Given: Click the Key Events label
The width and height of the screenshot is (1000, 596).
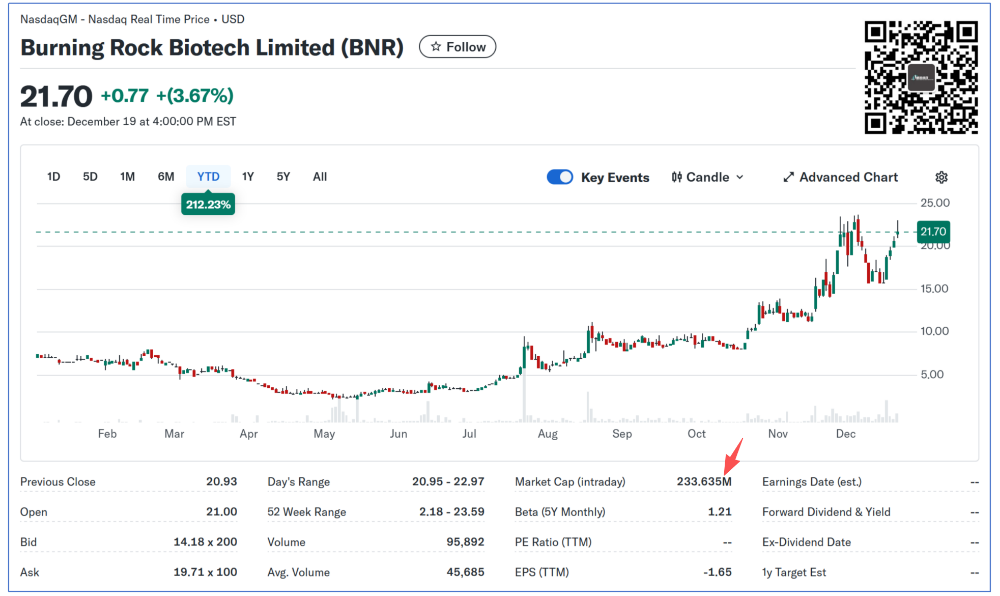Looking at the screenshot, I should [615, 177].
